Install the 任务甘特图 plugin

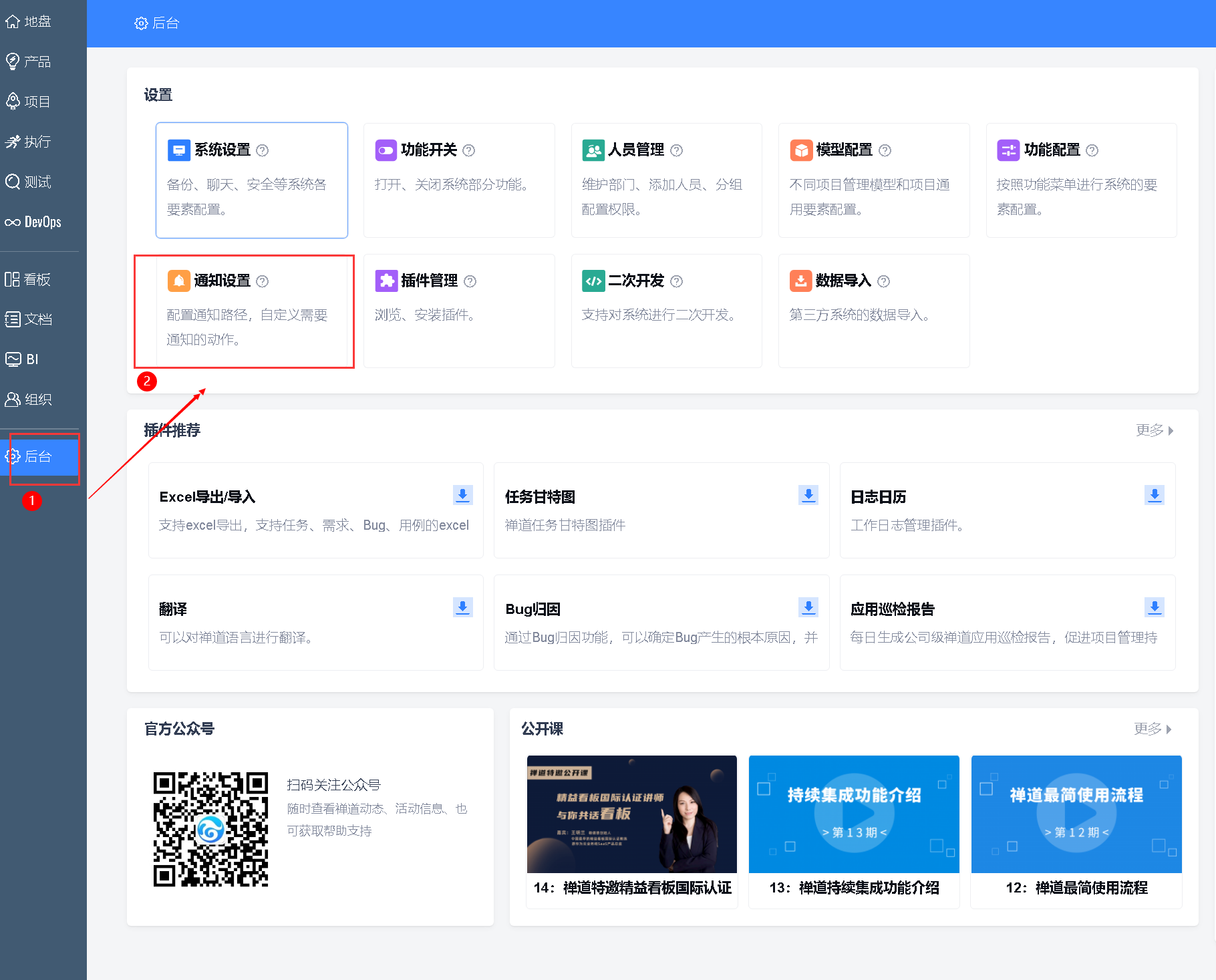click(808, 495)
